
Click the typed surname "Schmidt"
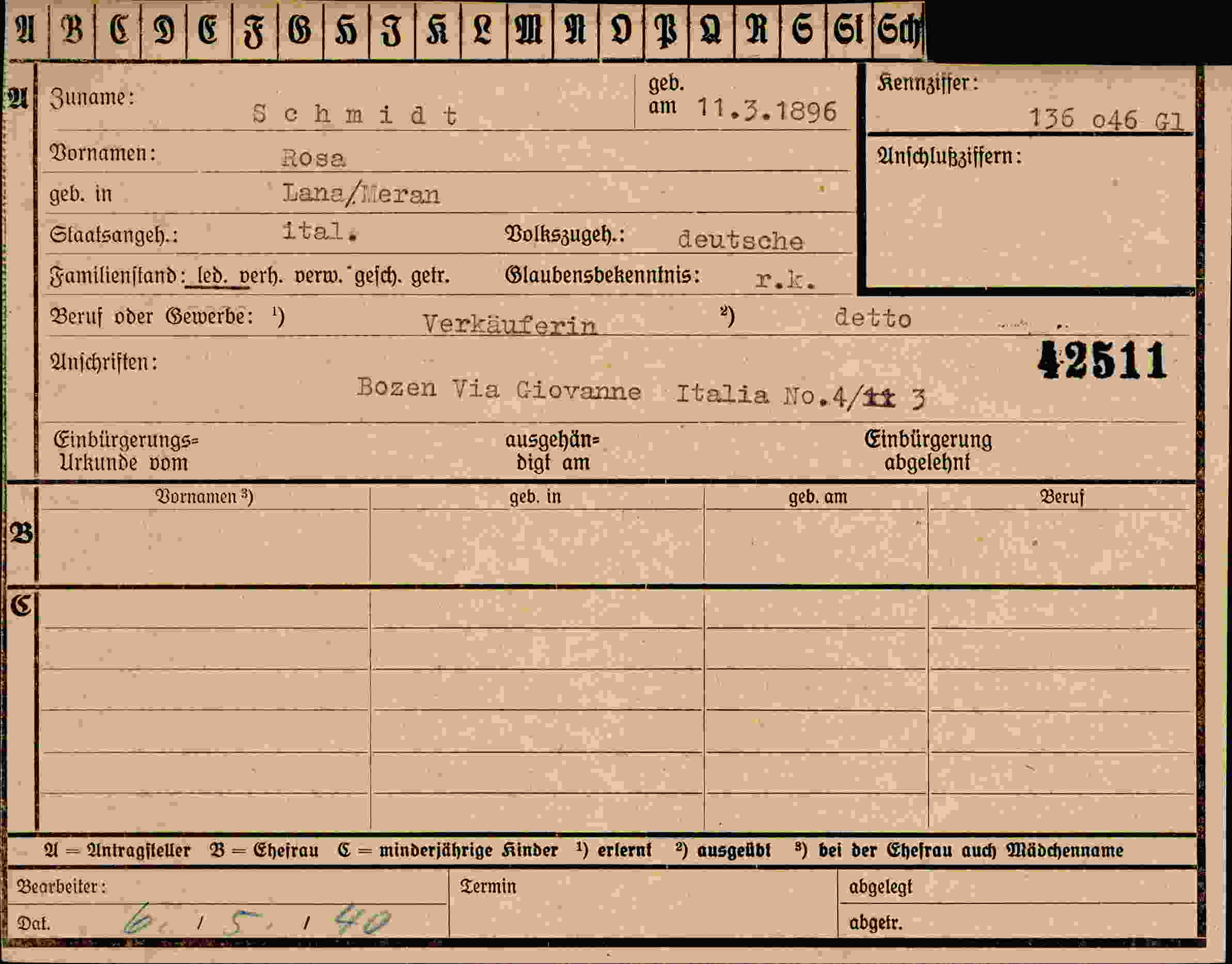(355, 115)
